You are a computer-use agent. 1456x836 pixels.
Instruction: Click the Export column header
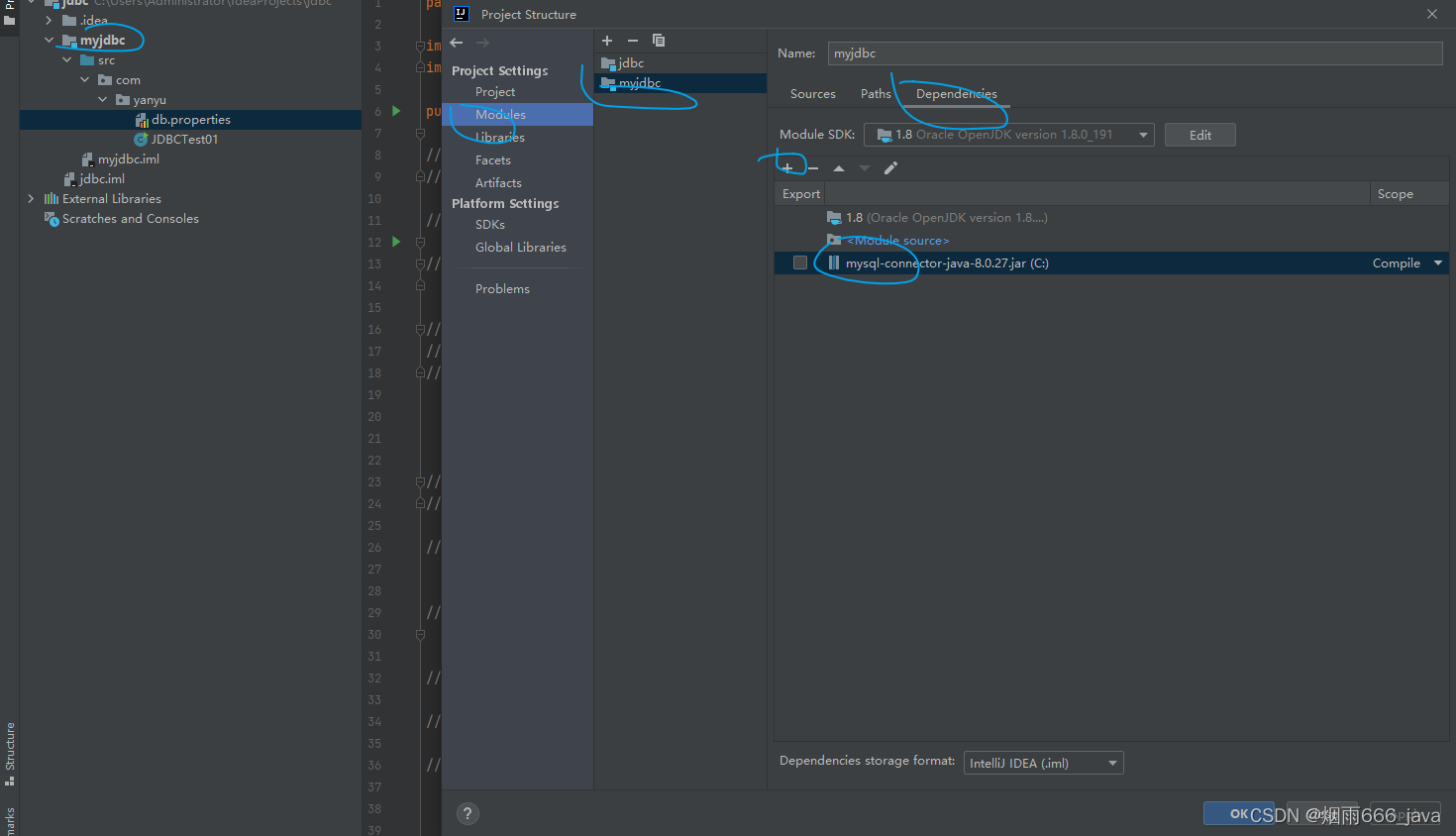tap(800, 194)
